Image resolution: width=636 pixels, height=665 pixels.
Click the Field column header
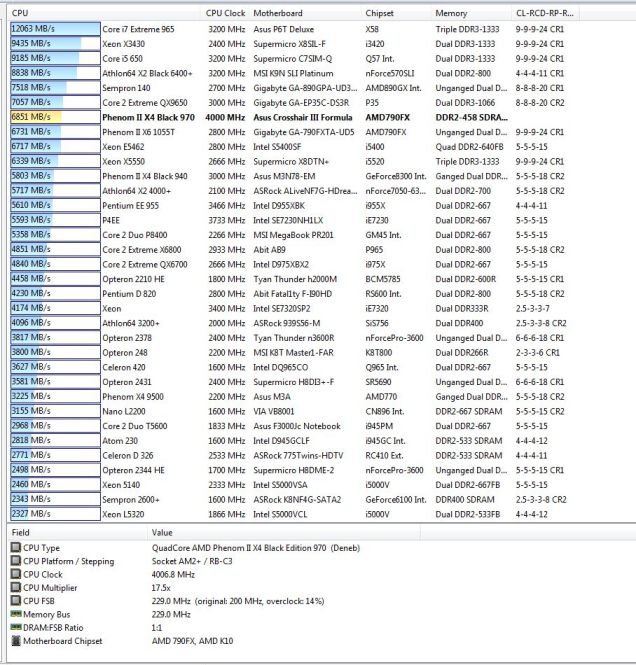pos(78,533)
